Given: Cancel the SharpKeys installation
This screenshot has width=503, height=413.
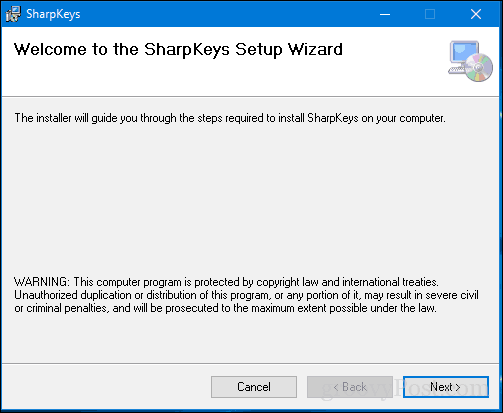Looking at the screenshot, I should (x=254, y=387).
